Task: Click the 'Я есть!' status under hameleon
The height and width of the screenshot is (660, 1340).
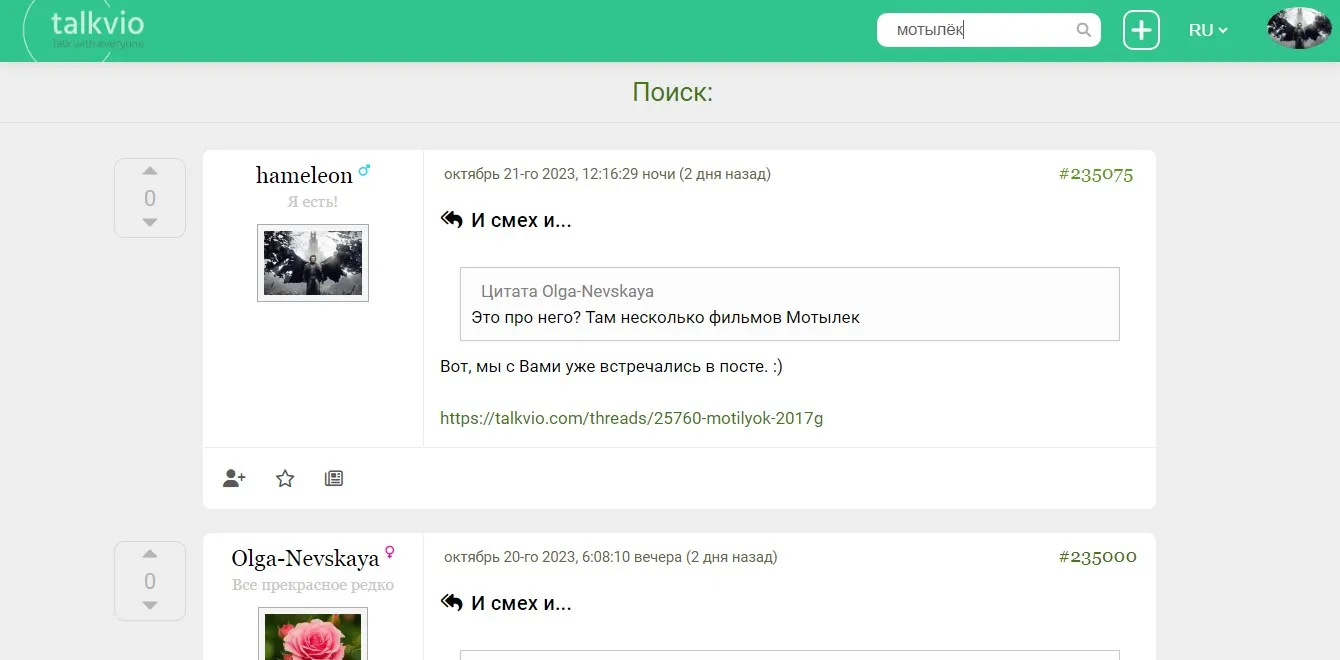Action: tap(312, 202)
